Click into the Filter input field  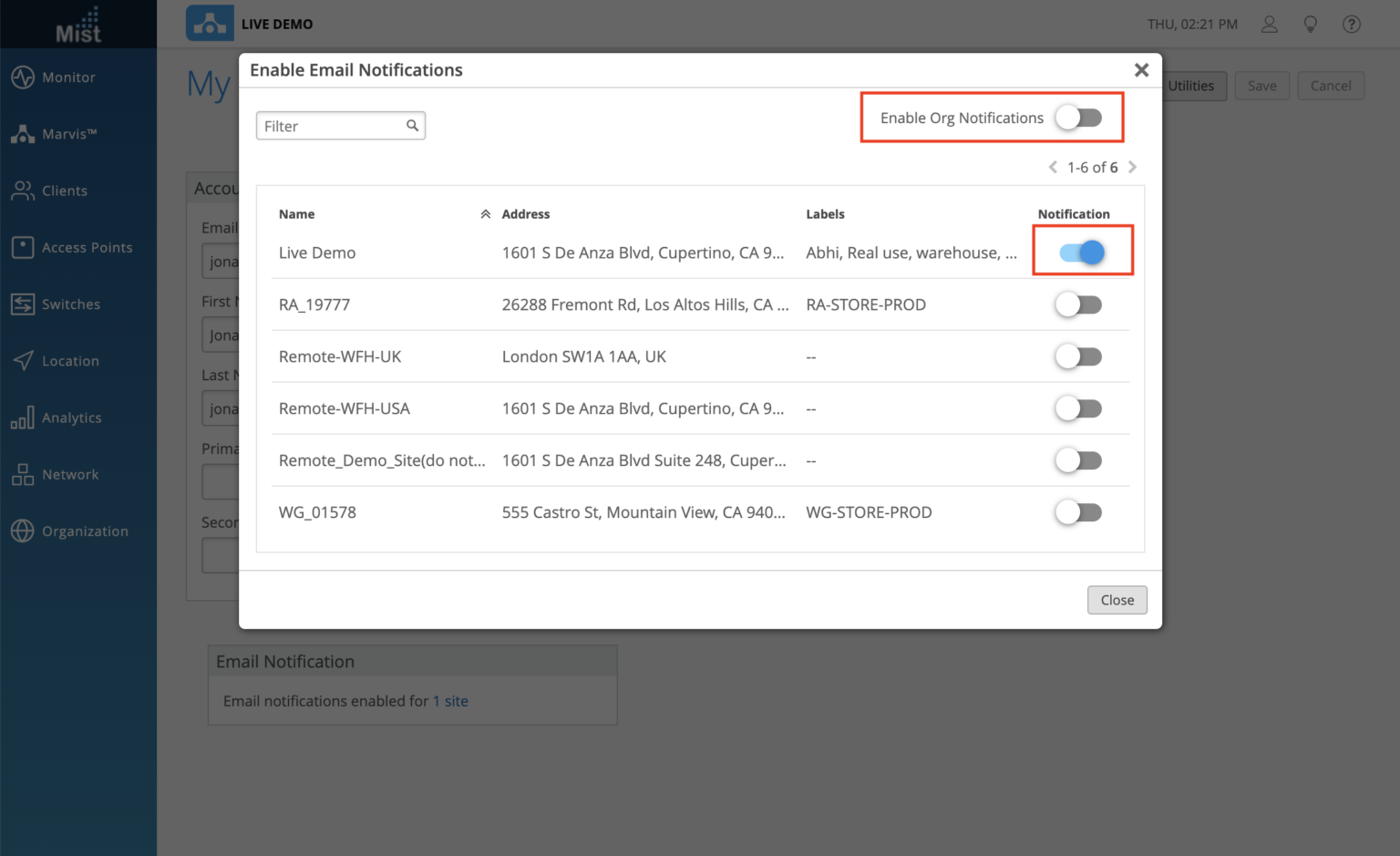pos(331,126)
